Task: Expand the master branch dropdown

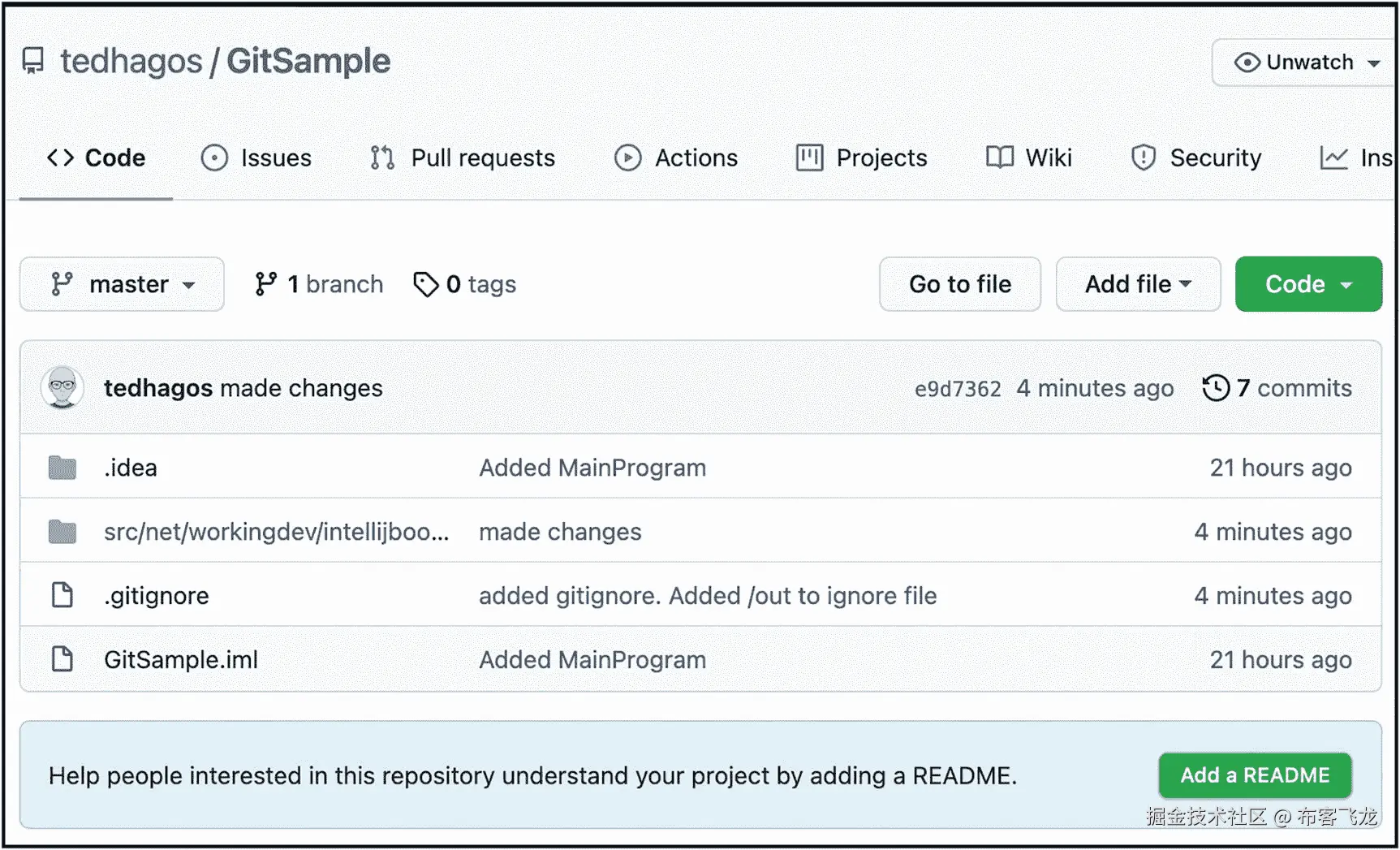Action: (122, 284)
